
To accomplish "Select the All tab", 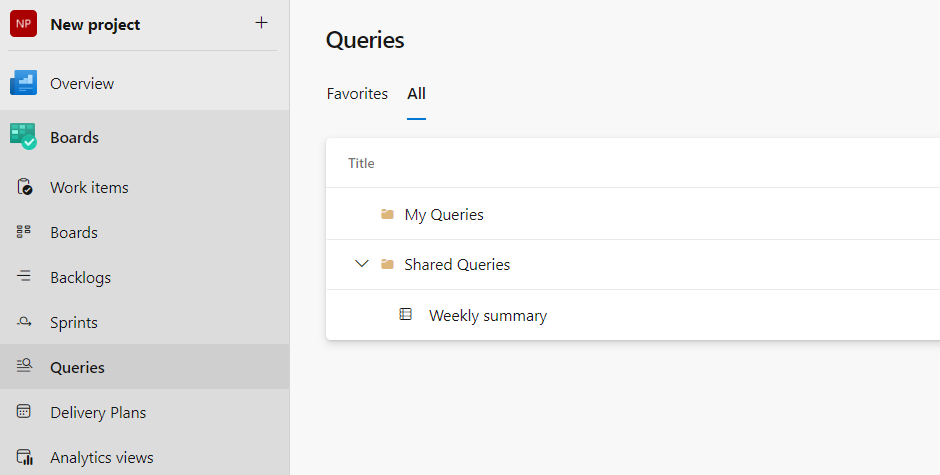I will click(416, 93).
